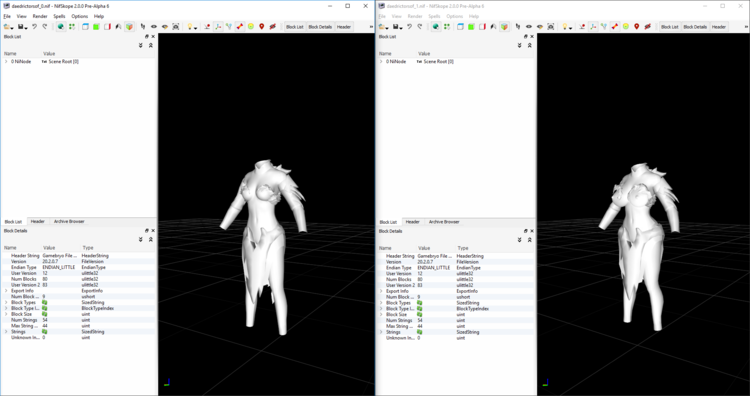Click screenshot frame icon in daedrictorsof_0 toolbar
This screenshot has width=750, height=396.
176,27
